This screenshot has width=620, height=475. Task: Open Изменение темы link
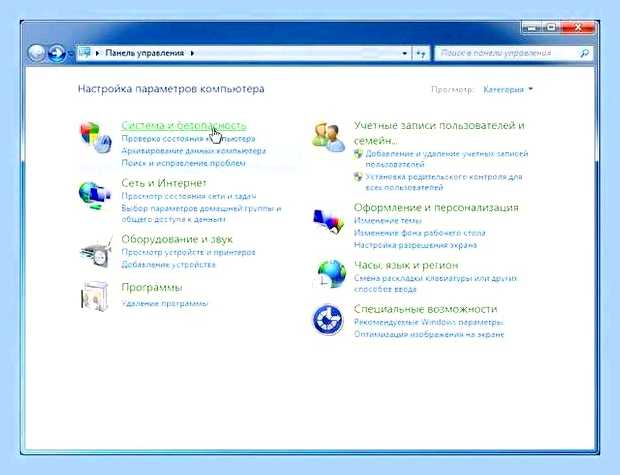click(x=388, y=220)
